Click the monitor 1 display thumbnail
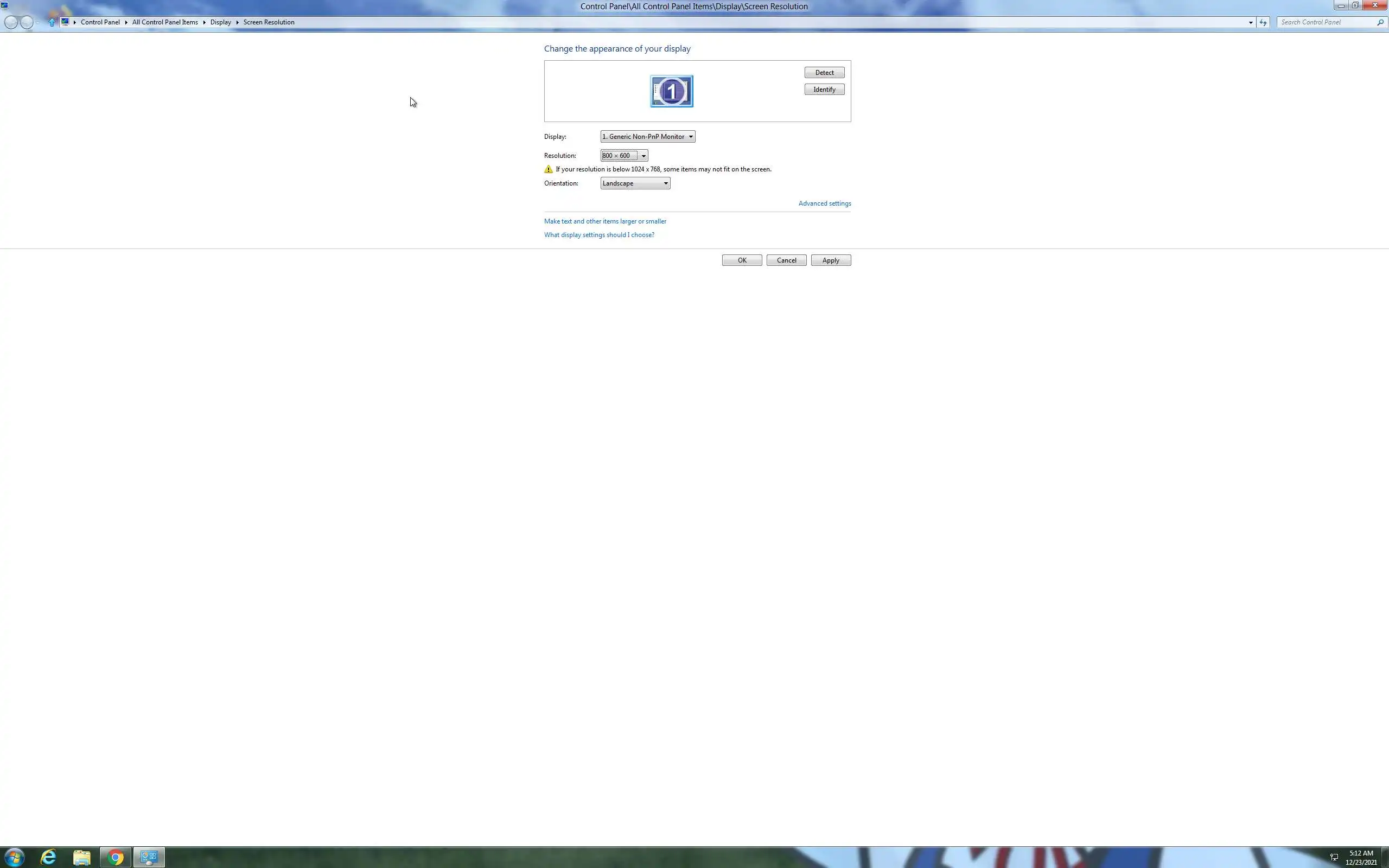 [x=671, y=91]
